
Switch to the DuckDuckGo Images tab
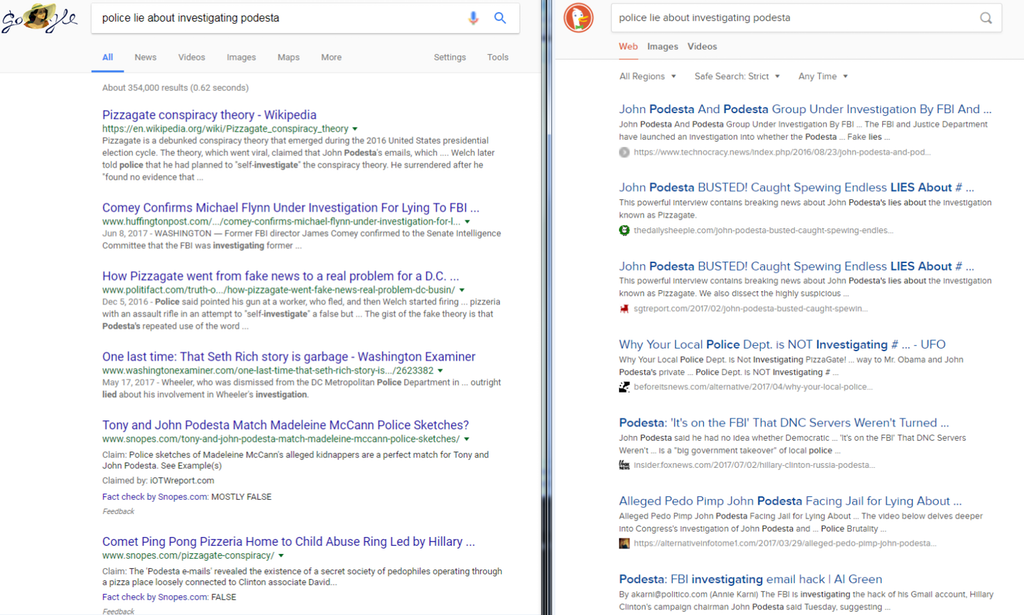(x=662, y=46)
